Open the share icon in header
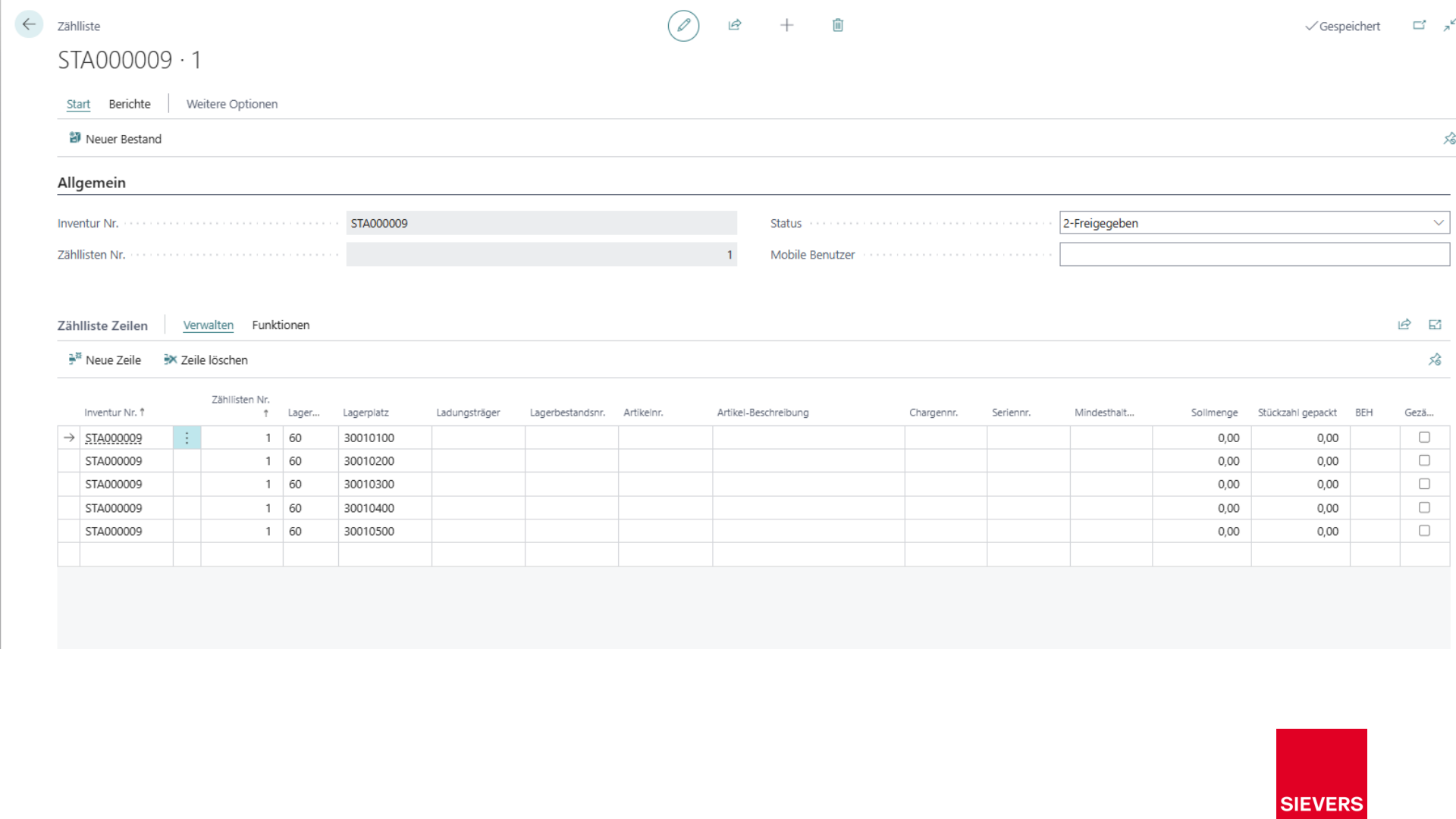This screenshot has height=819, width=1456. [735, 26]
